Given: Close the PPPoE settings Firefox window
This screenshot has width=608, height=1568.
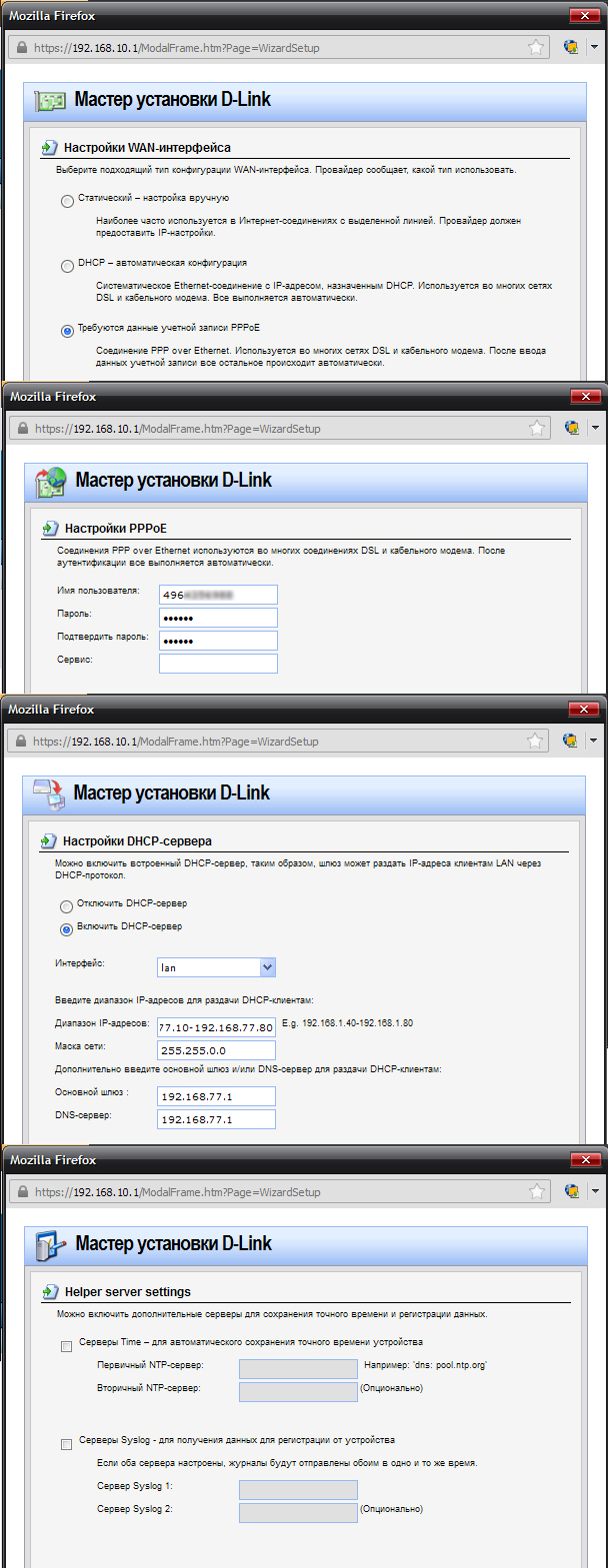Looking at the screenshot, I should point(584,396).
